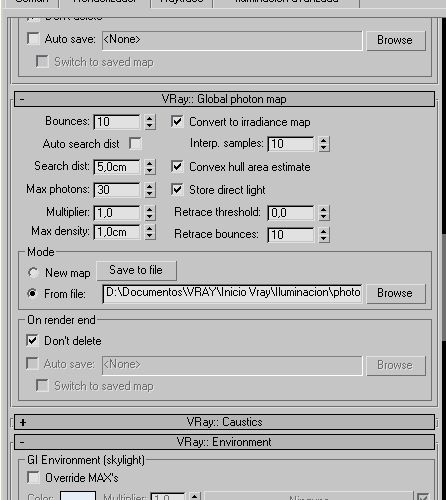The width and height of the screenshot is (446, 500).
Task: Click the Max photons spinner
Action: pos(150,190)
